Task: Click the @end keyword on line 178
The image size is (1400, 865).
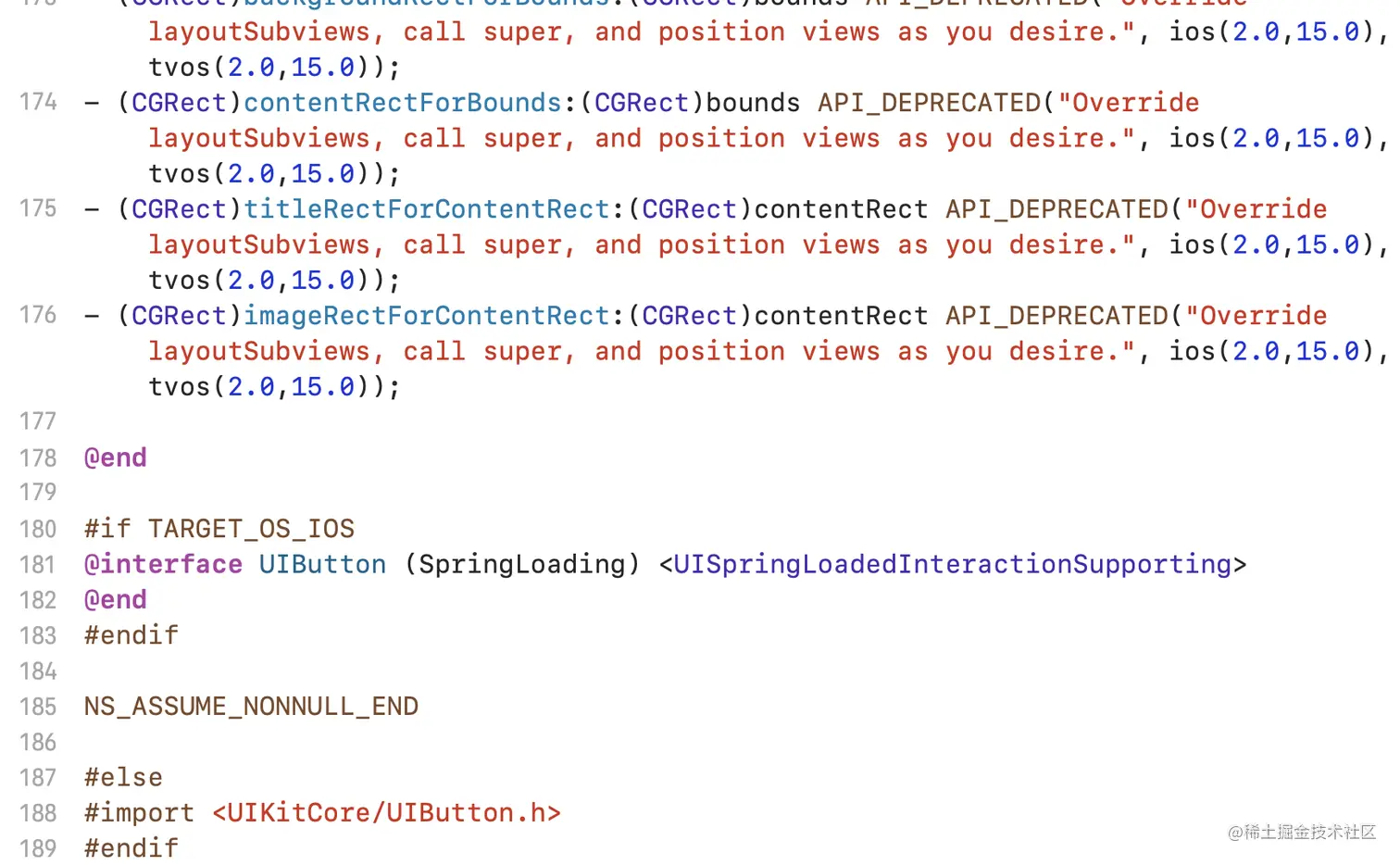Action: [x=116, y=458]
